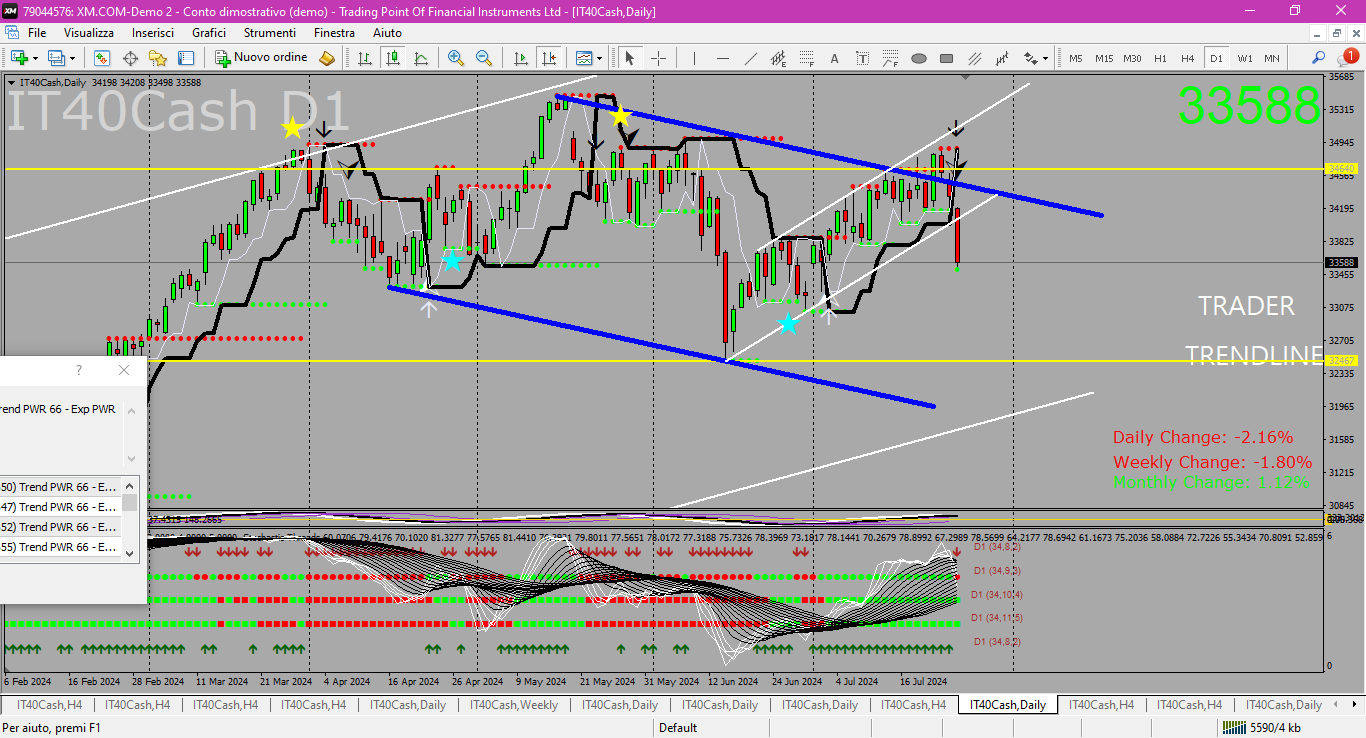1366x738 pixels.
Task: Select the '47) Trend PWR 66' list row
Action: [x=60, y=507]
